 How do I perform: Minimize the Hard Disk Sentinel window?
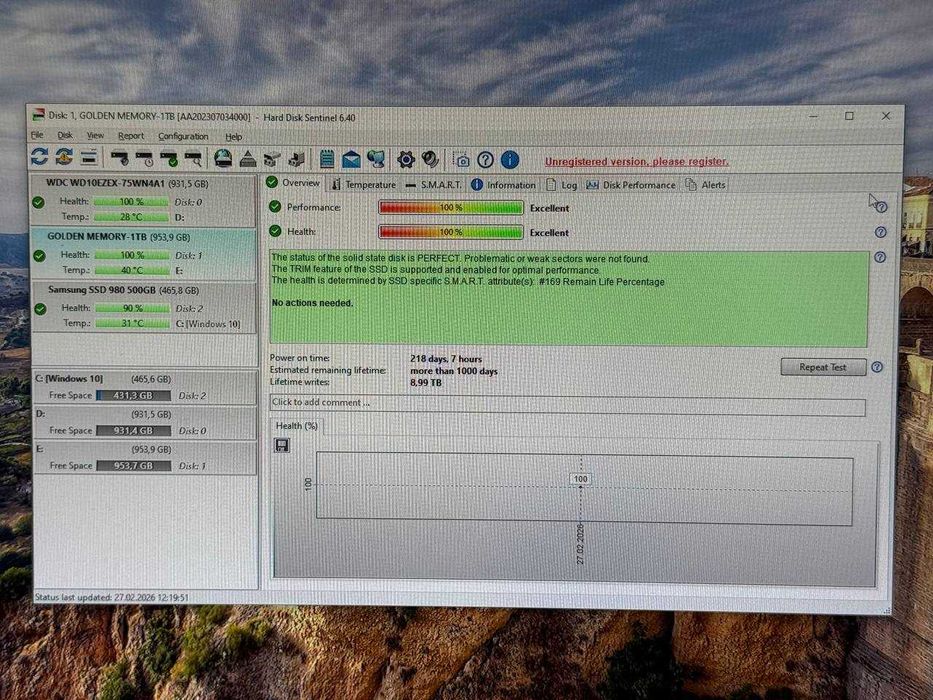813,116
